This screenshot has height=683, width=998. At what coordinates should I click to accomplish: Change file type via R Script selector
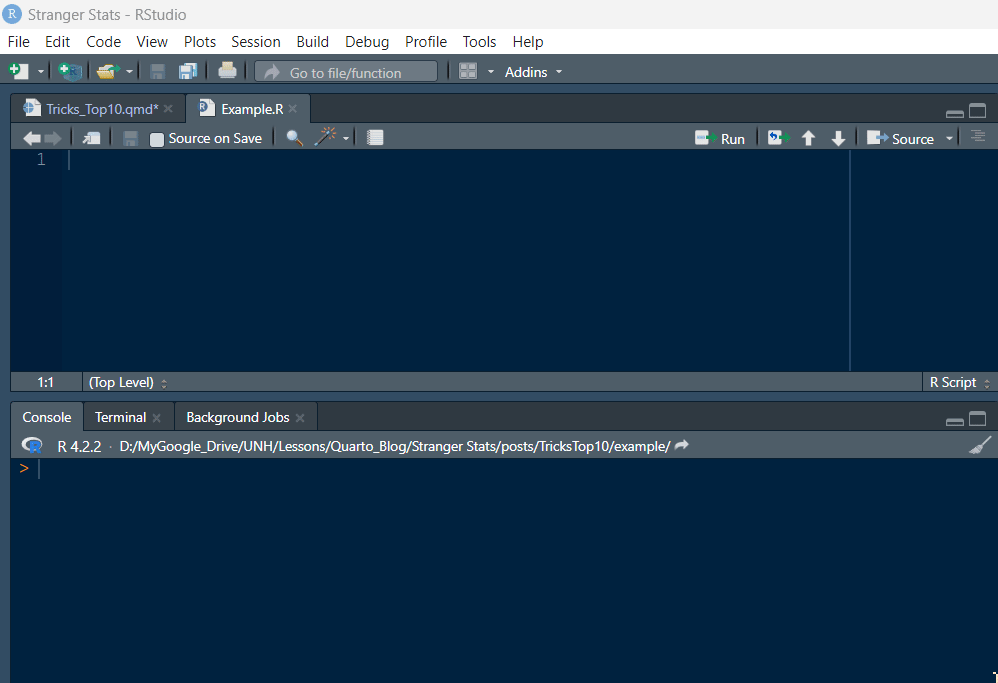click(960, 382)
